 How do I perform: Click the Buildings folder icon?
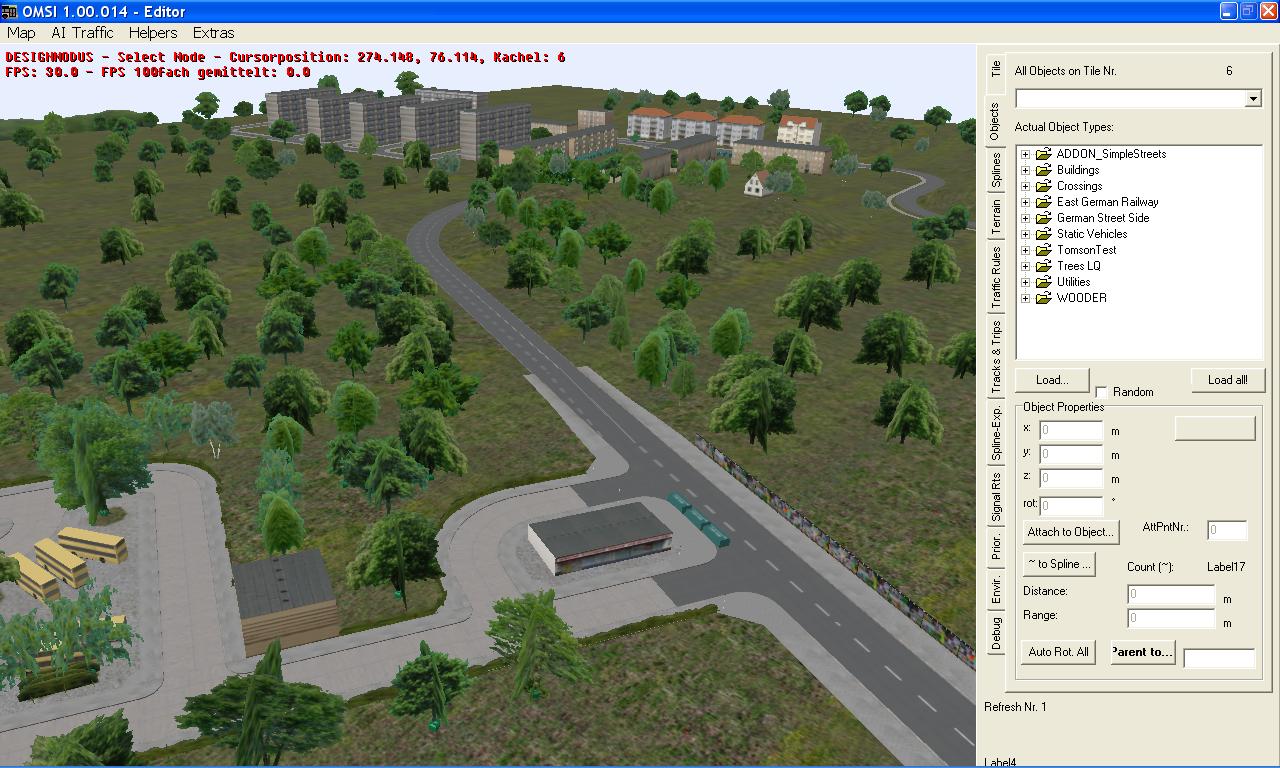[1044, 170]
